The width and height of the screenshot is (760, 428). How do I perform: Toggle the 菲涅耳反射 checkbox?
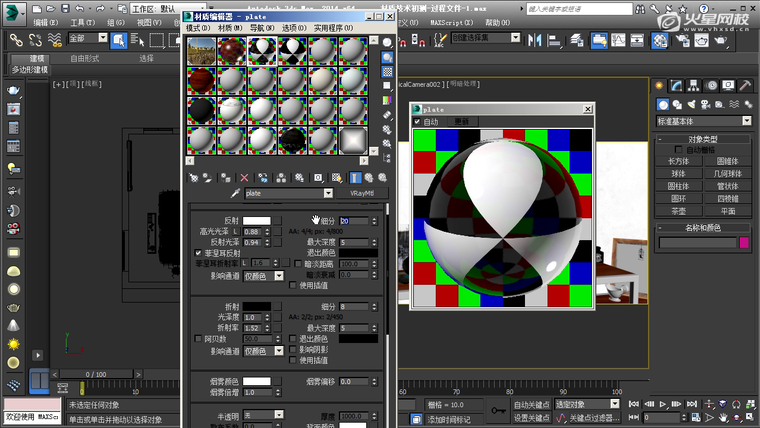[198, 254]
